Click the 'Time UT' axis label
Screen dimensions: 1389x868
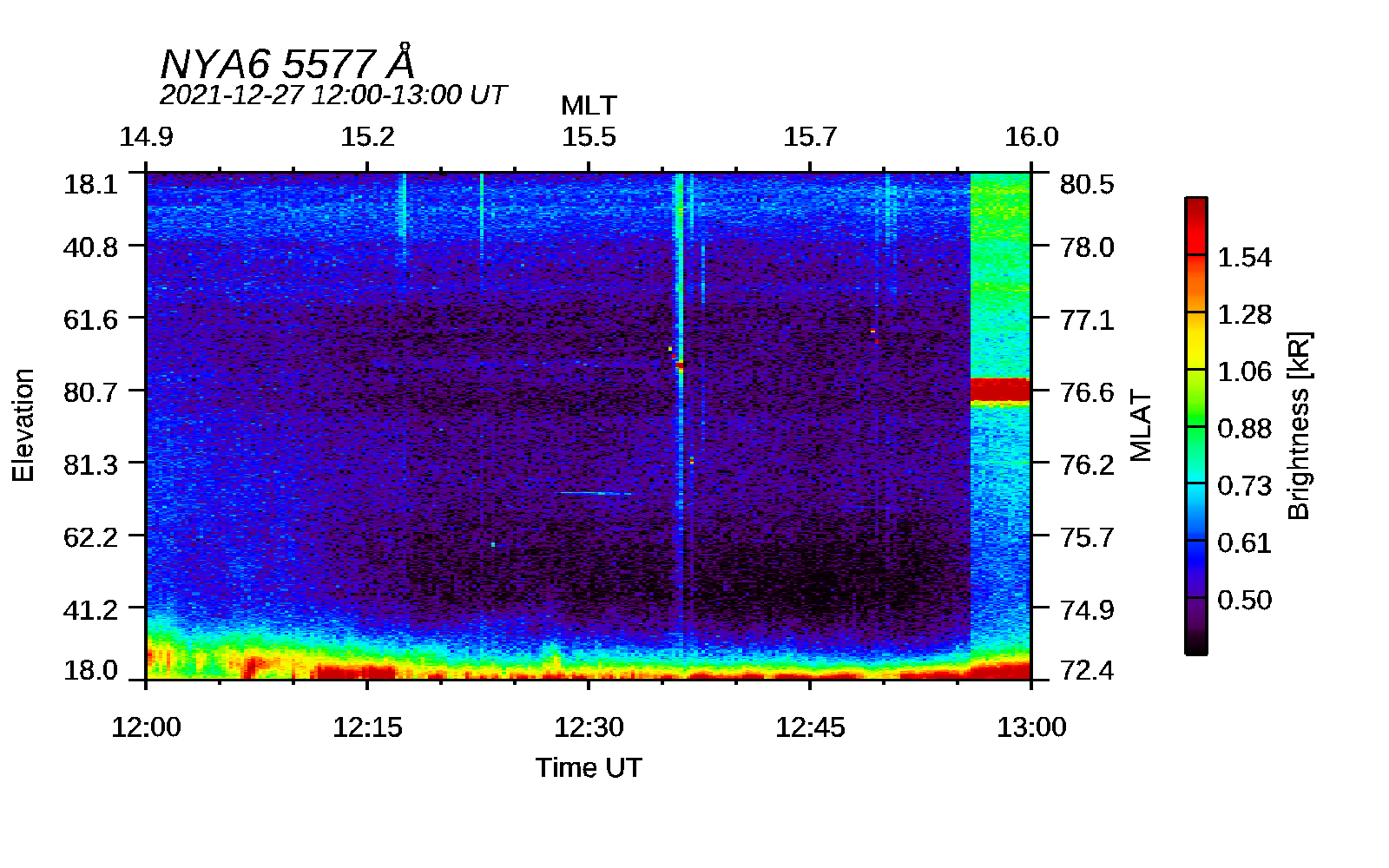(589, 767)
